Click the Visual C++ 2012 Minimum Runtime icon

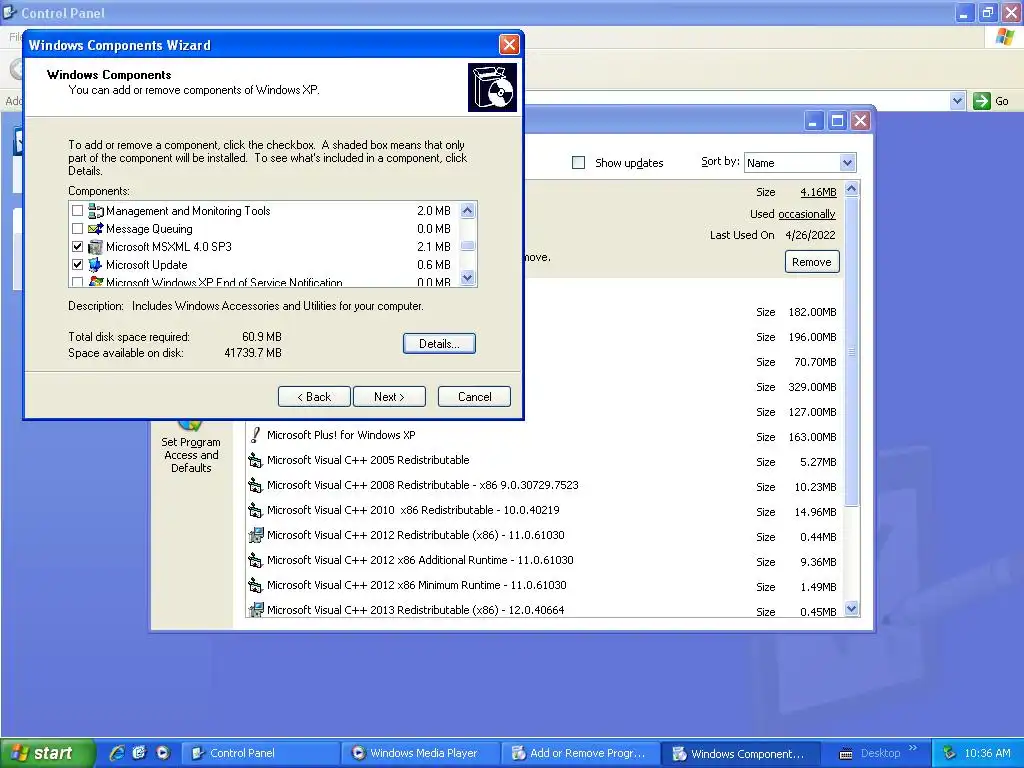(255, 585)
